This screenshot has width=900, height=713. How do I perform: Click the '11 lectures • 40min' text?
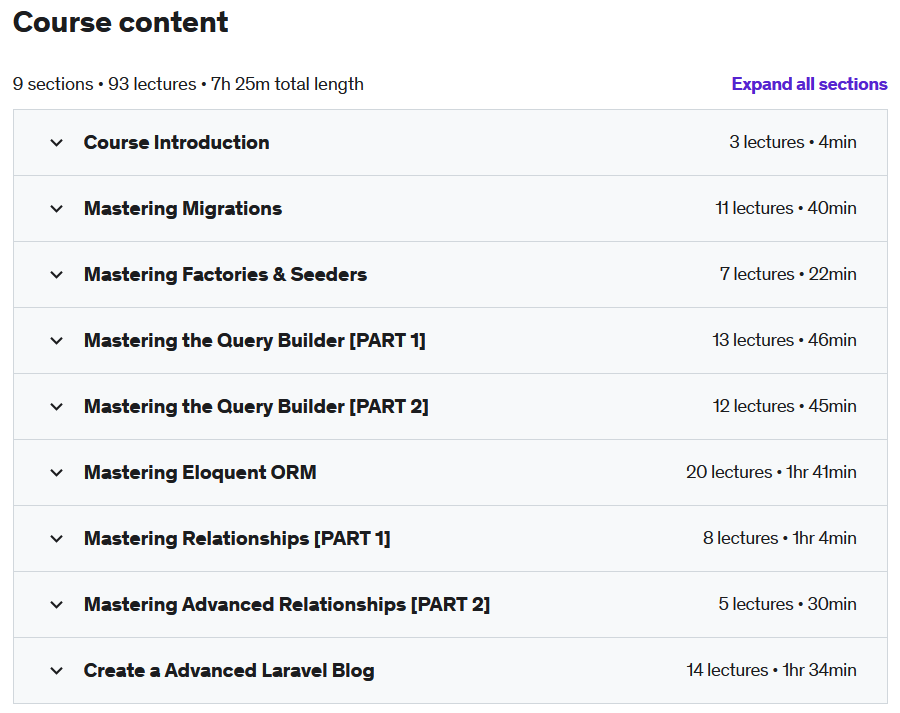[x=786, y=208]
